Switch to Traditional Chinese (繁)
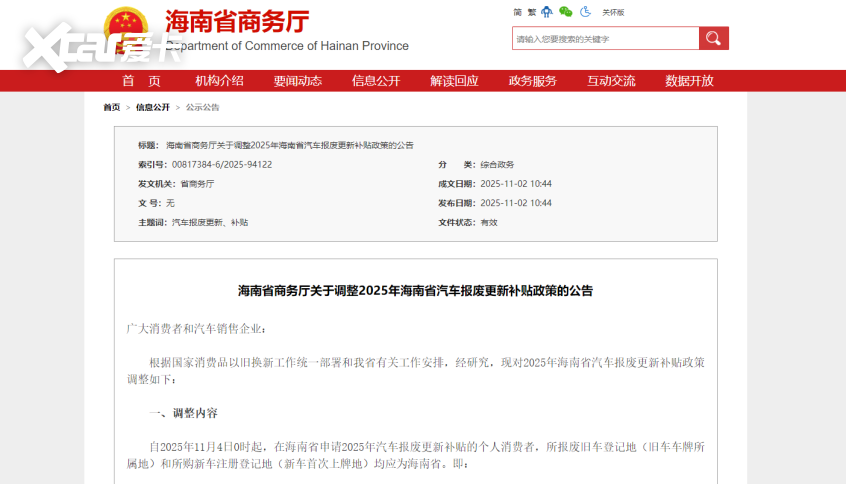Screen dimensions: 846x484 coord(531,12)
